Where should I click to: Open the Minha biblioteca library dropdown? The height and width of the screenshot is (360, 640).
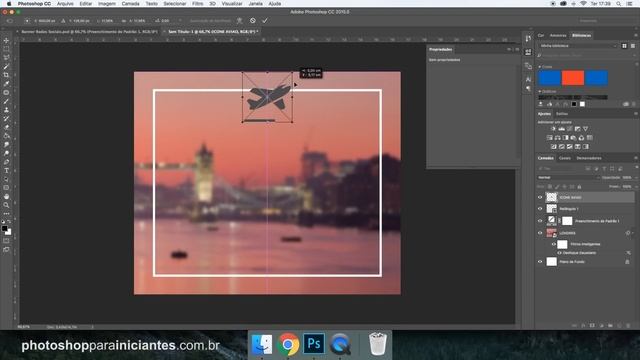click(x=577, y=46)
